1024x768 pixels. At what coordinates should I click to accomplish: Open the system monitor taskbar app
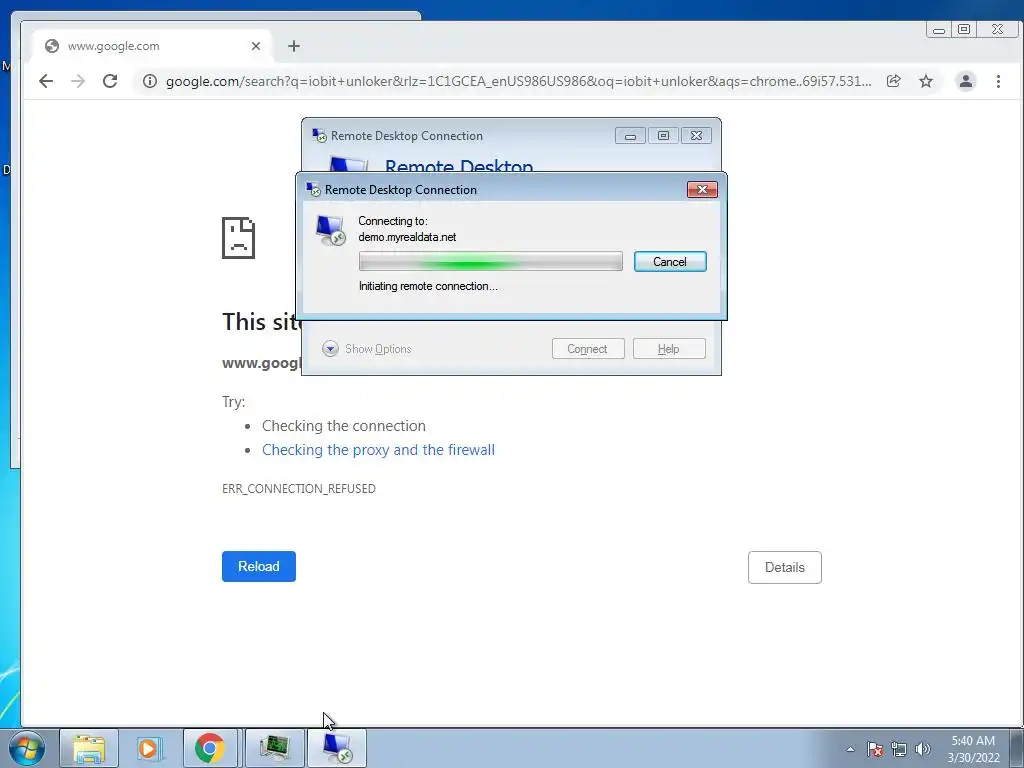coord(274,748)
